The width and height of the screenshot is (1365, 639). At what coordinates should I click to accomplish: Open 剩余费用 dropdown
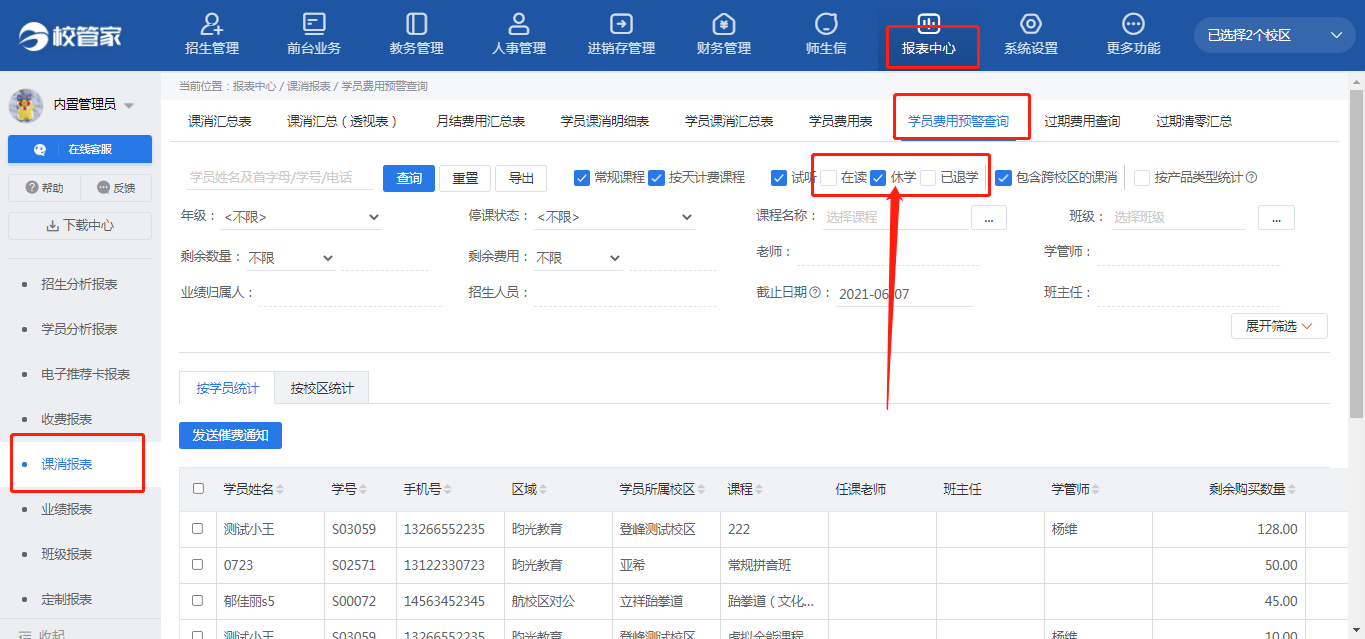(579, 258)
